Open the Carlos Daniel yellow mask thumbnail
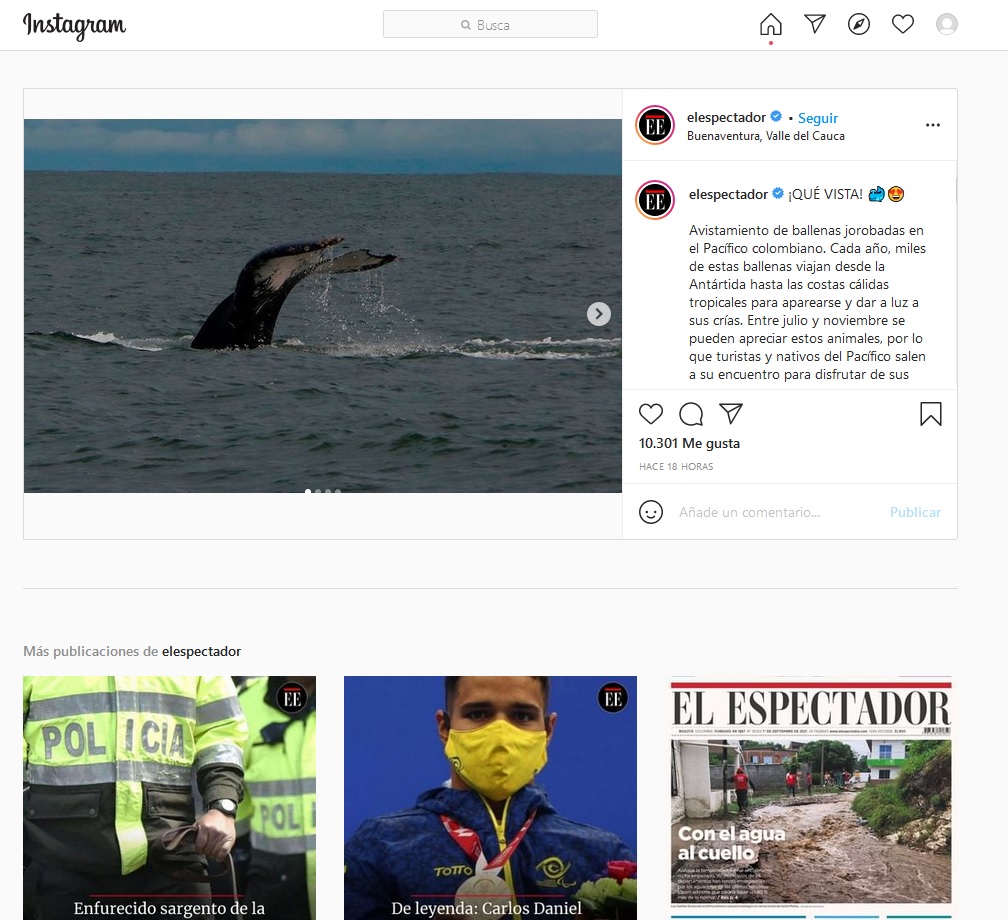The height and width of the screenshot is (920, 1008). [x=490, y=798]
